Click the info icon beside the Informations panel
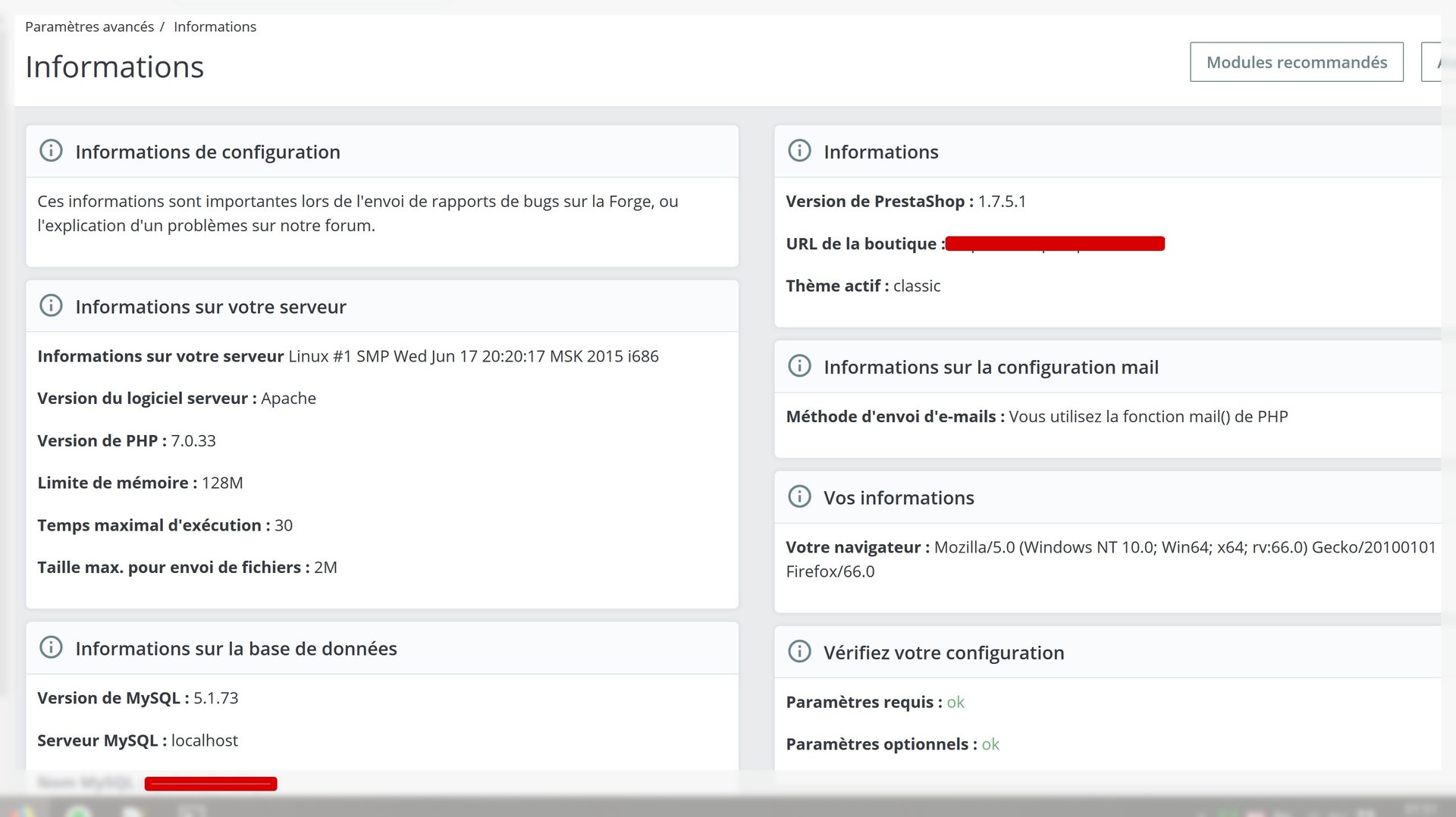 [x=799, y=151]
